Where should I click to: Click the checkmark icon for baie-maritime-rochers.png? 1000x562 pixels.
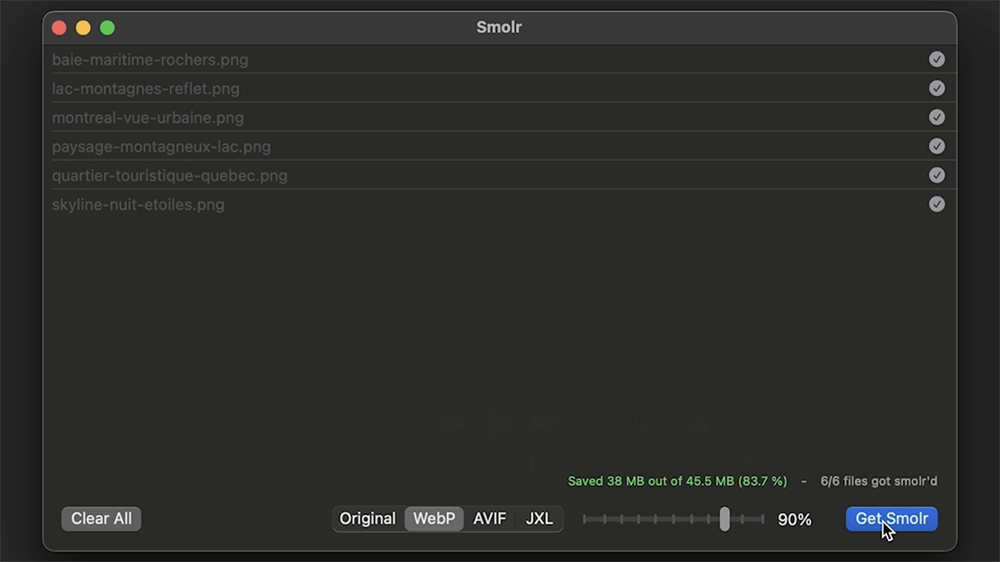(936, 59)
